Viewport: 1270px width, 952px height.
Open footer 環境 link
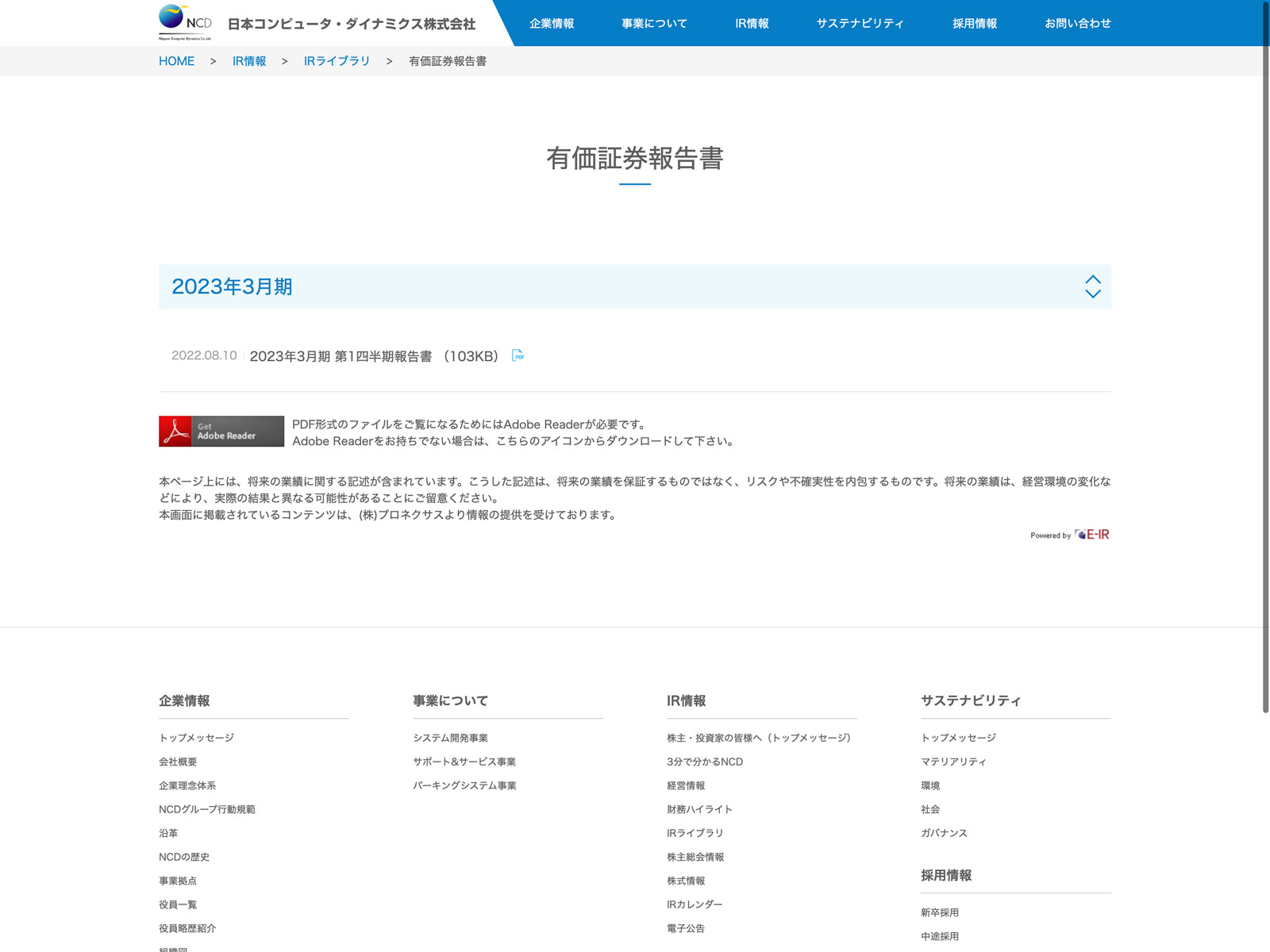(x=930, y=785)
